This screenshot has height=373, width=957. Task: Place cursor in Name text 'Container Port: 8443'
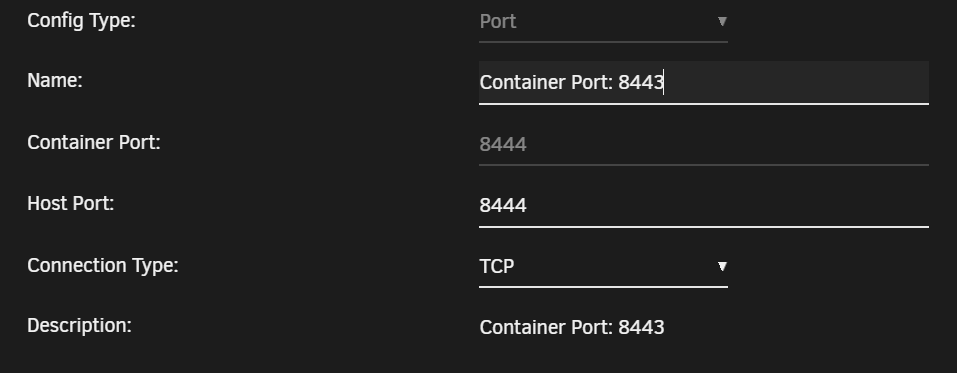click(x=572, y=82)
